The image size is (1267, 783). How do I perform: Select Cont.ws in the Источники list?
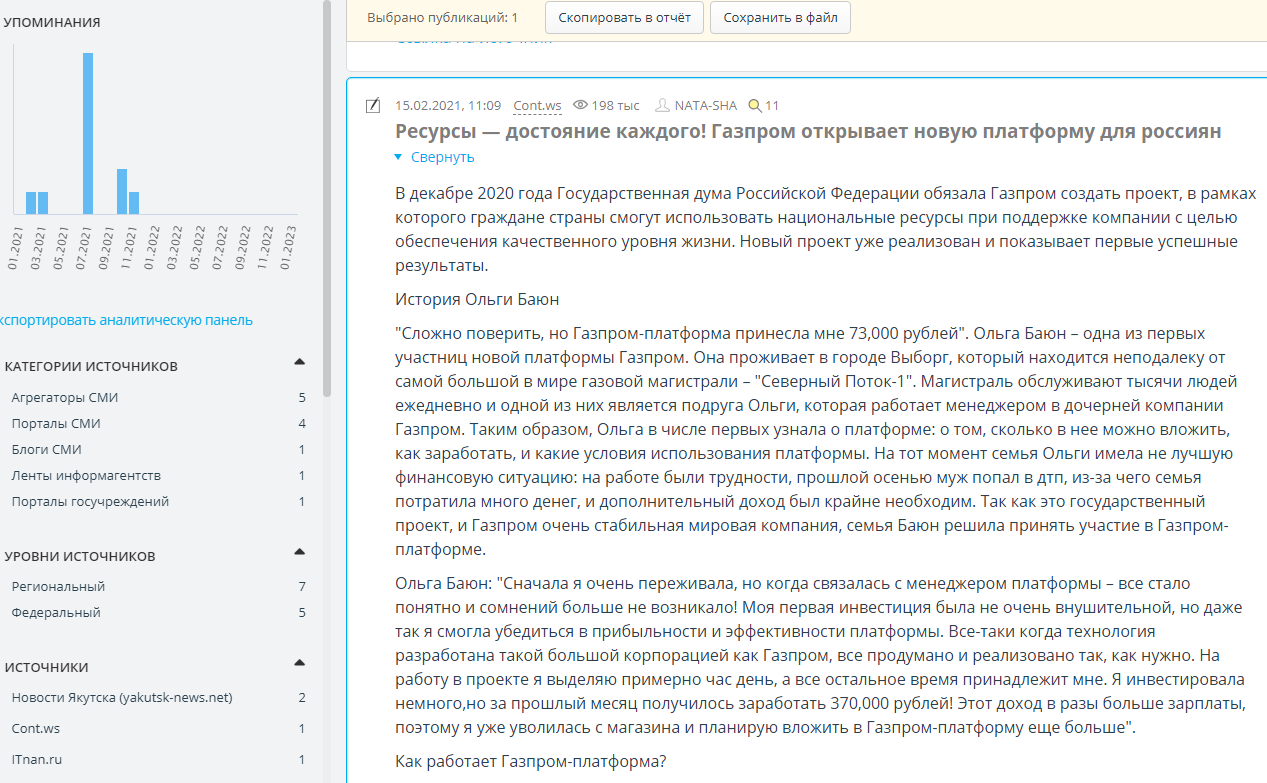[x=36, y=728]
